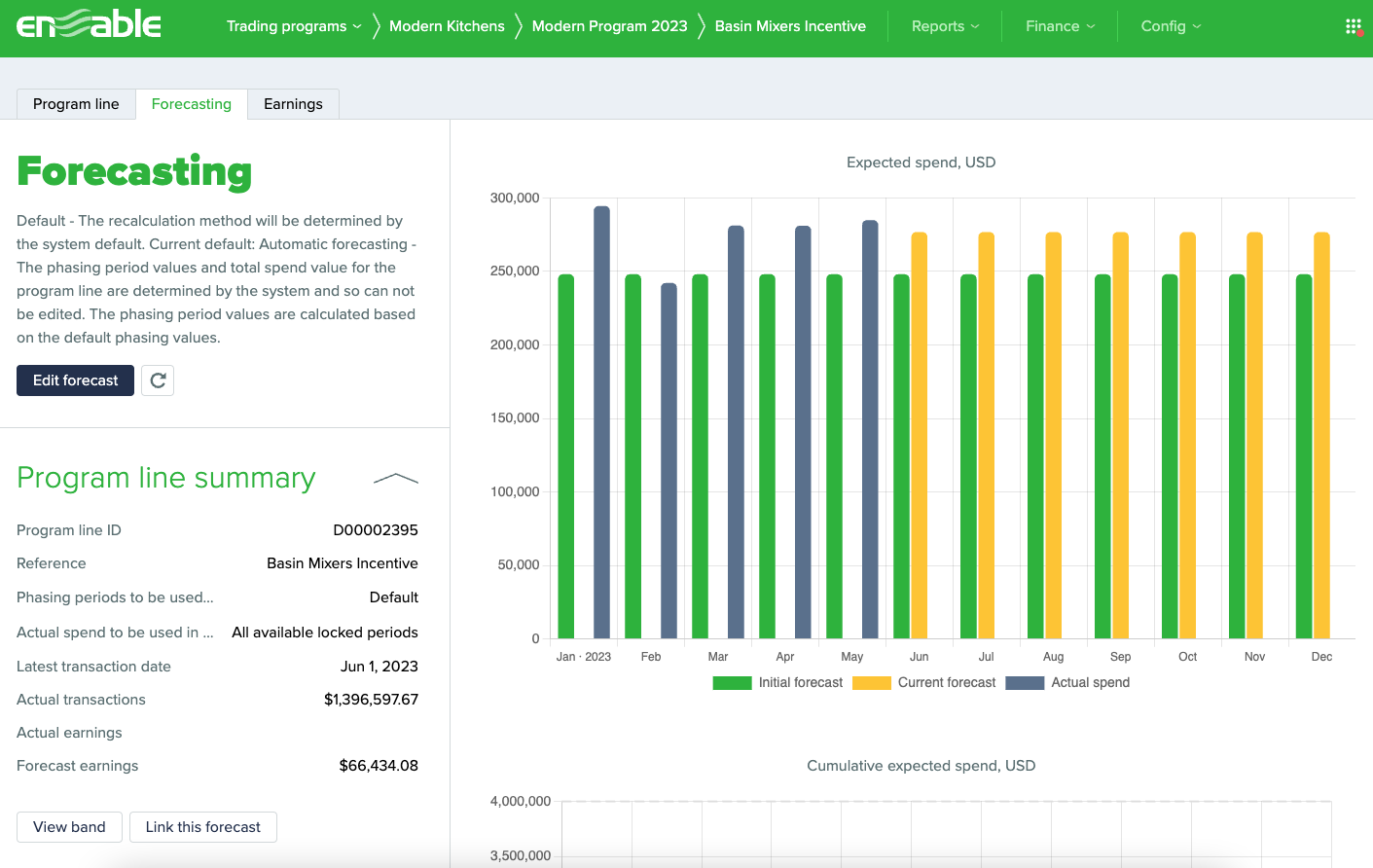Screen dimensions: 1373x868
Task: Select the Forecasting tab
Action: (x=192, y=104)
